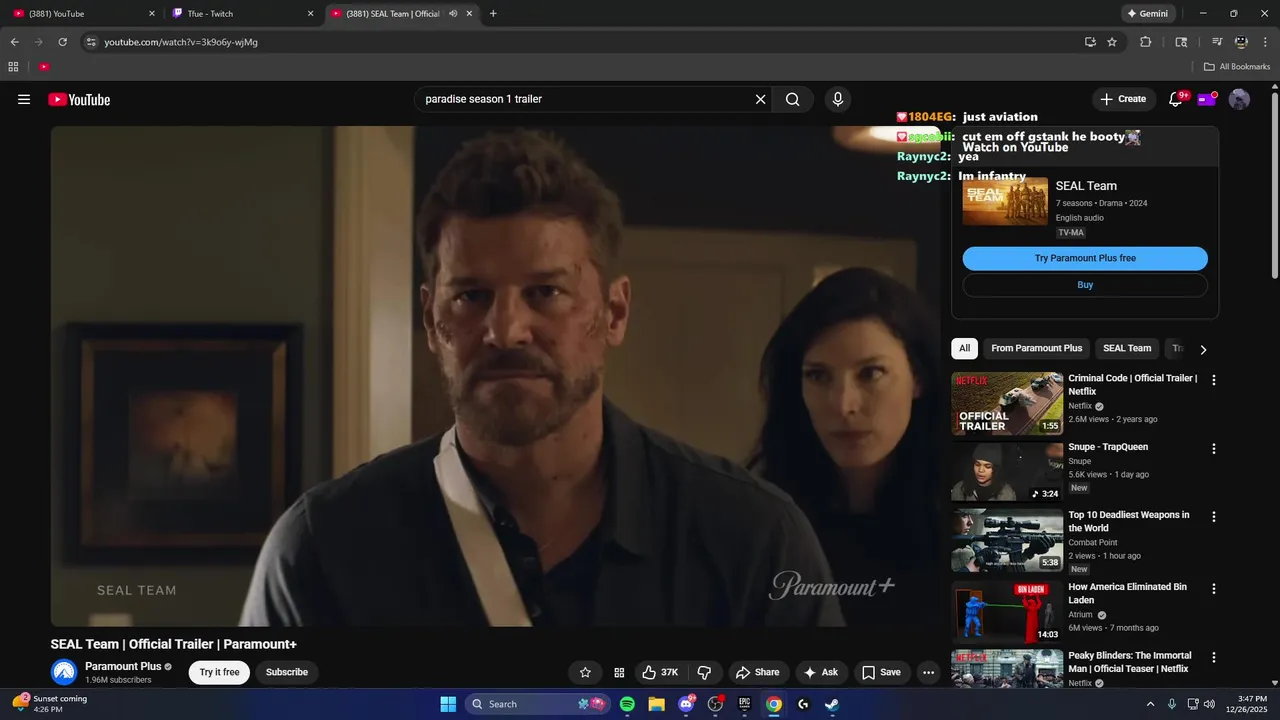This screenshot has width=1280, height=720.
Task: Click the Windows taskbar search box
Action: [538, 704]
